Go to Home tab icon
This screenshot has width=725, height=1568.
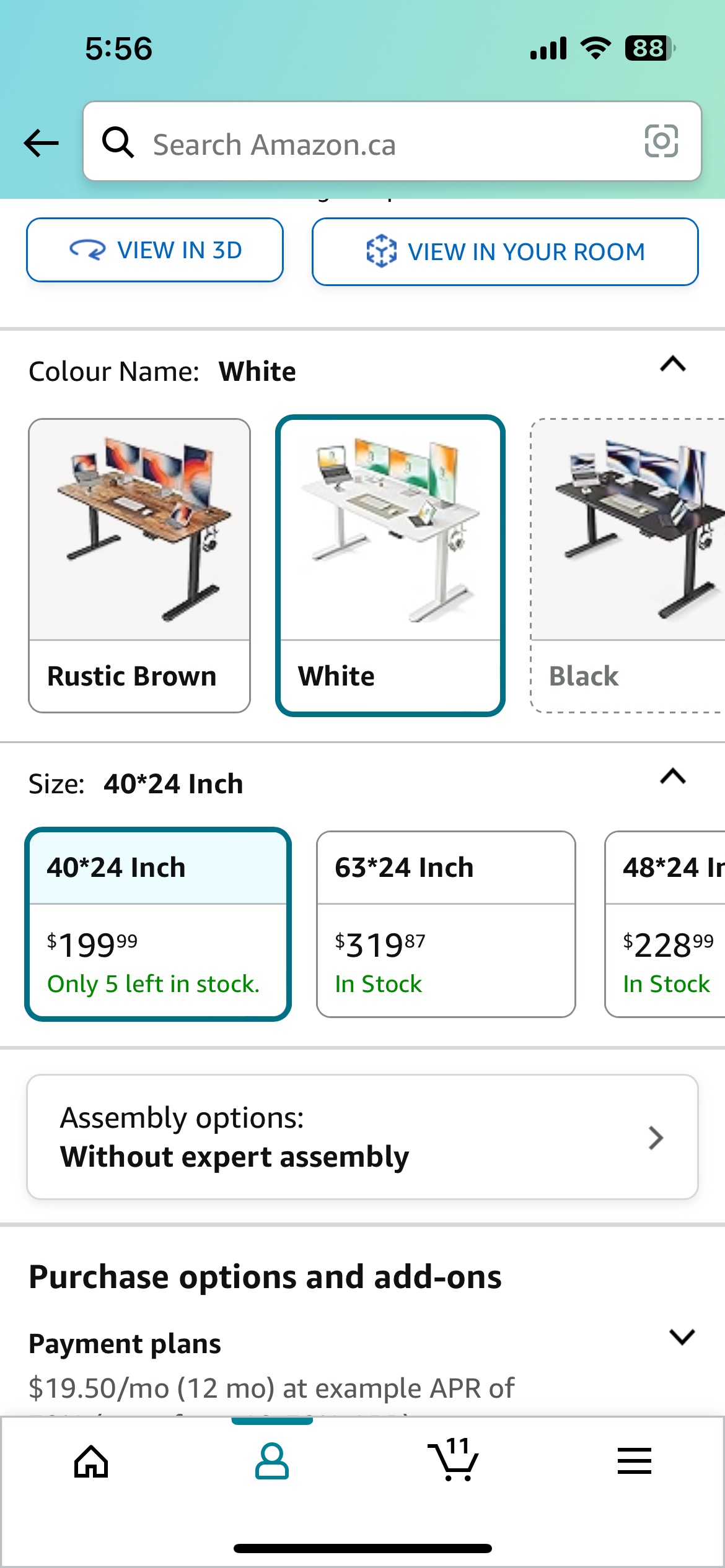91,1461
